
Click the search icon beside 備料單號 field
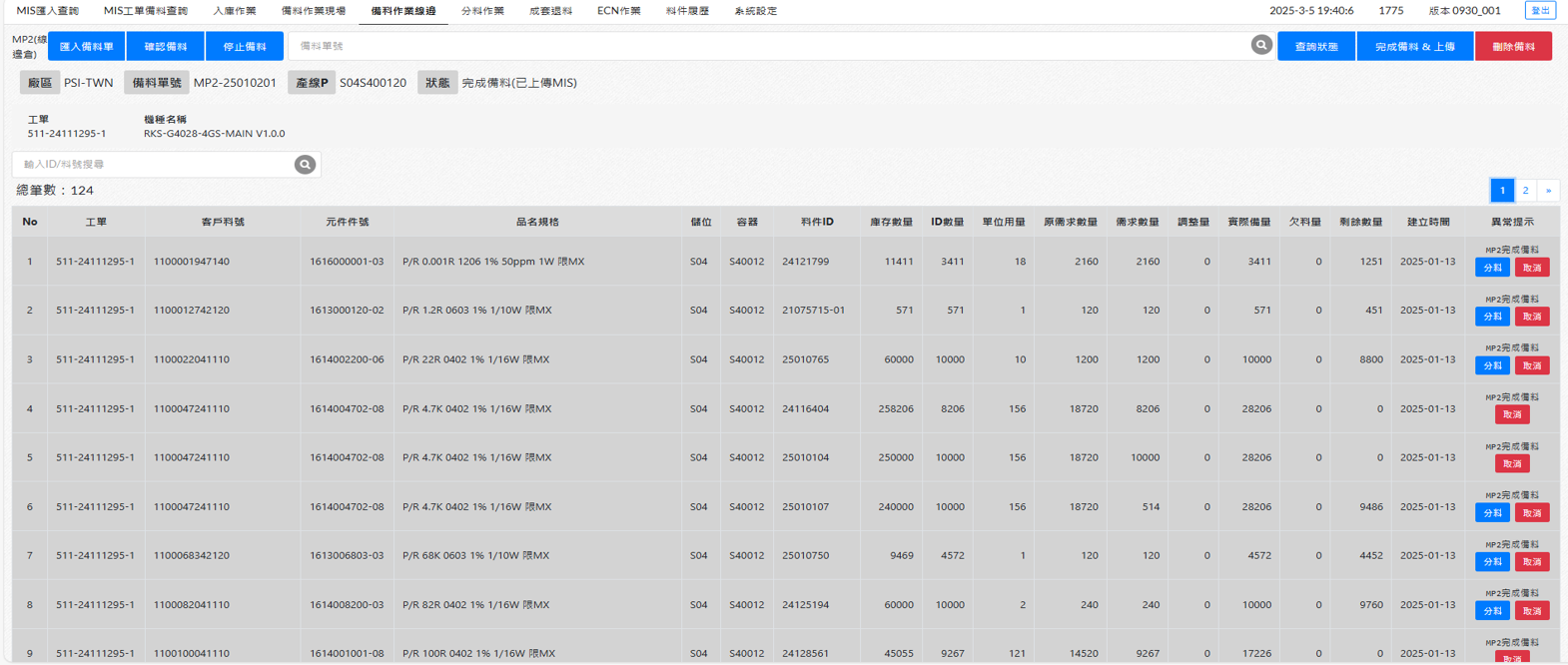pyautogui.click(x=1261, y=45)
